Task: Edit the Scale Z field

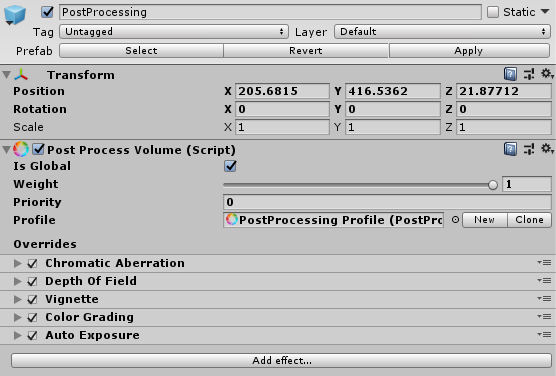Action: [504, 127]
